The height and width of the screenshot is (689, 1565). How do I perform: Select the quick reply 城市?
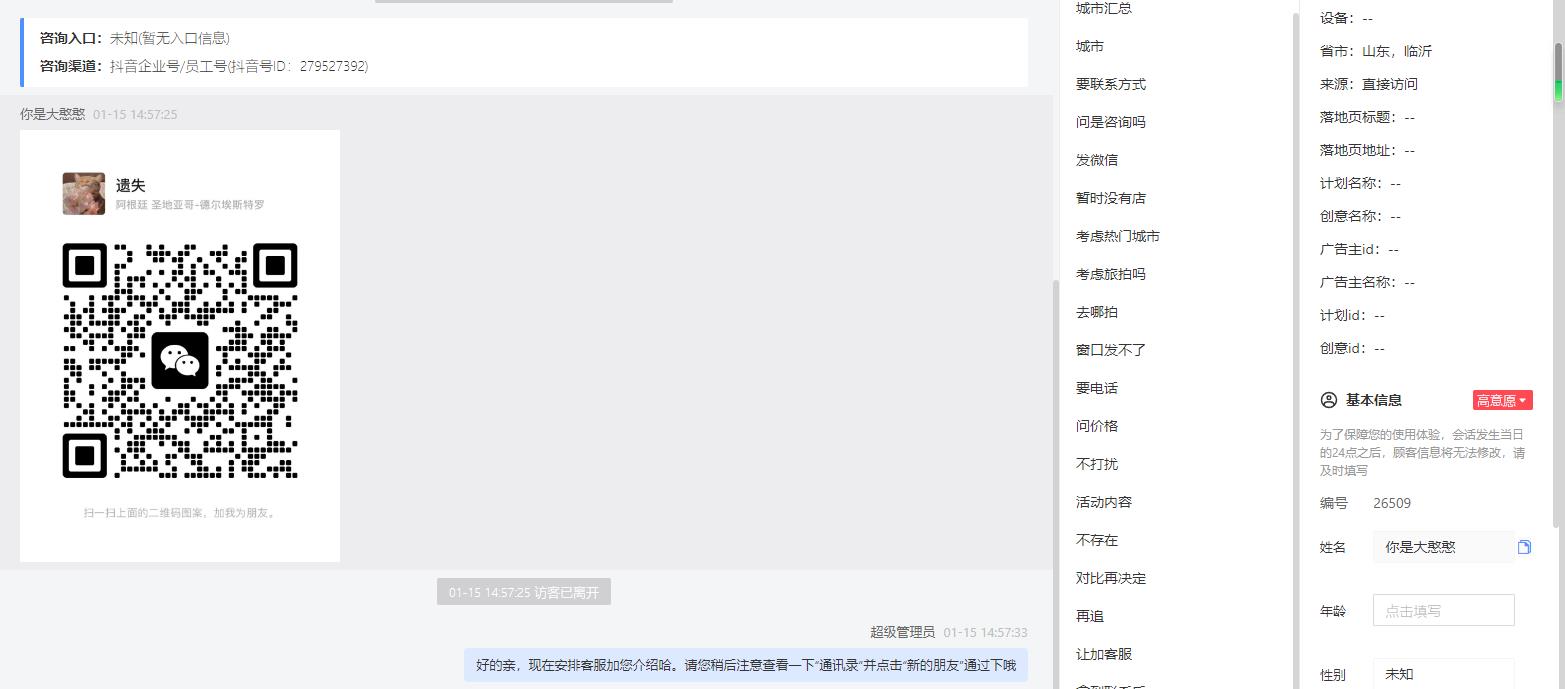(1090, 46)
